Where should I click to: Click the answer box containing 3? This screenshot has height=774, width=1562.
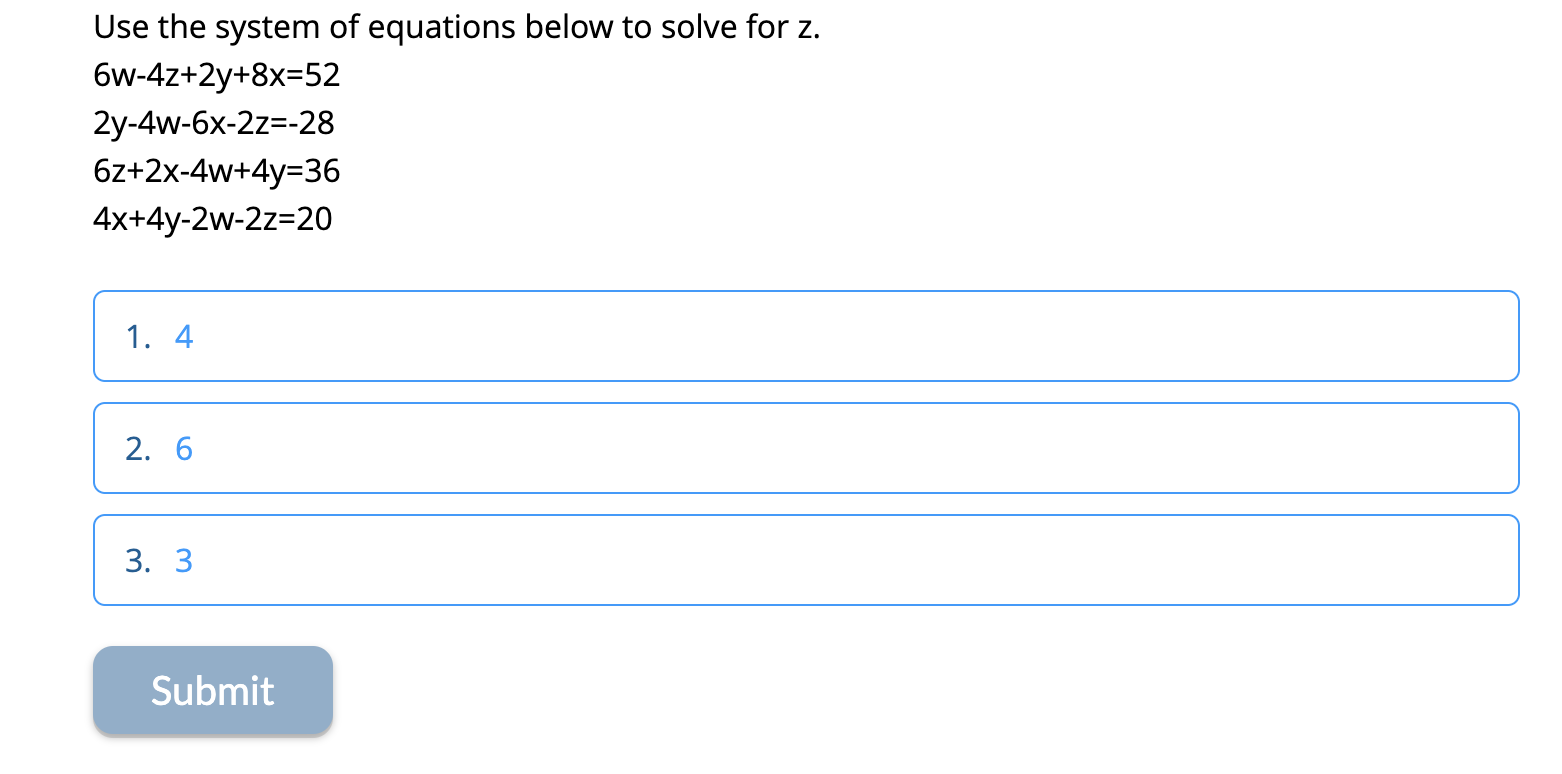click(700, 560)
